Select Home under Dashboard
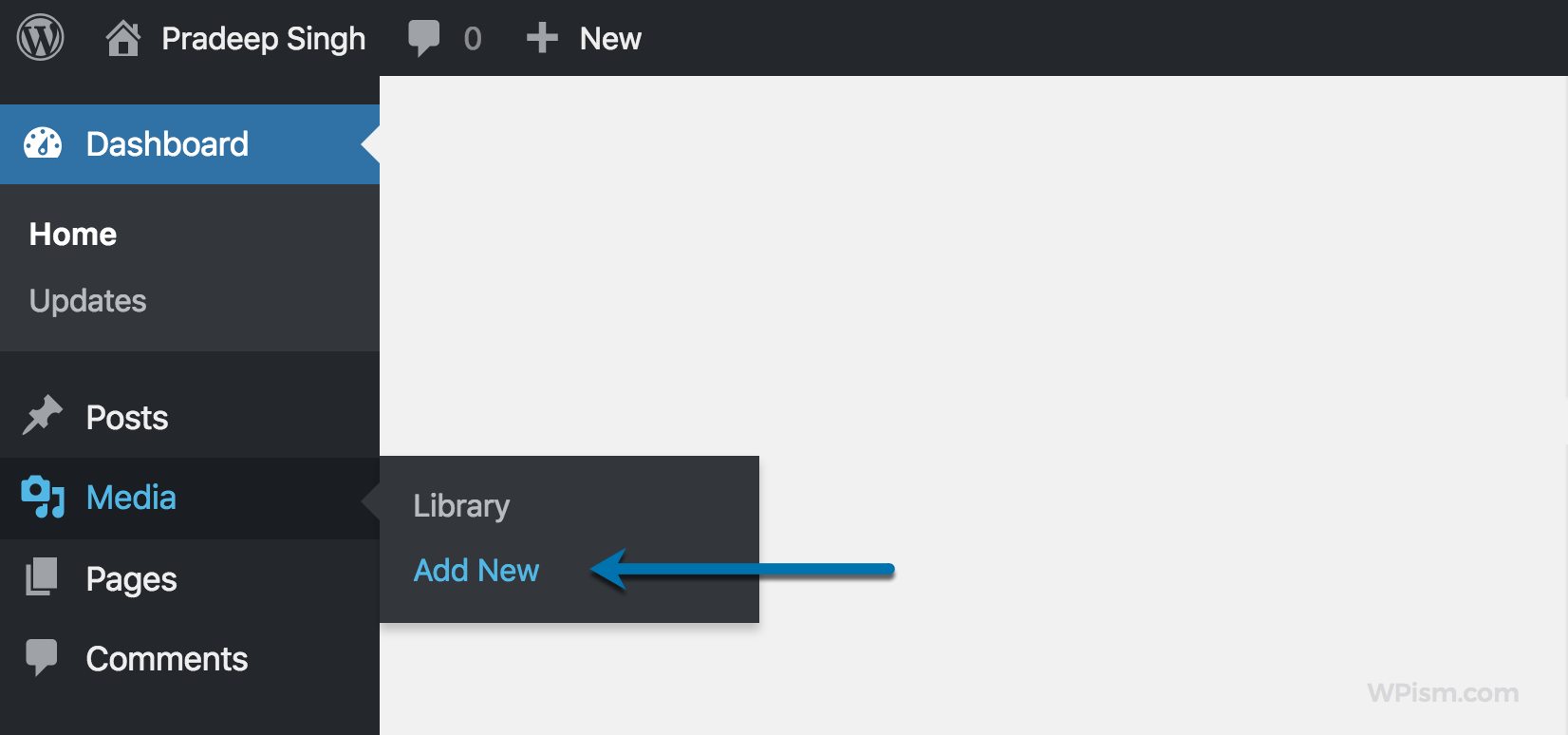The height and width of the screenshot is (735, 1568). click(x=72, y=234)
